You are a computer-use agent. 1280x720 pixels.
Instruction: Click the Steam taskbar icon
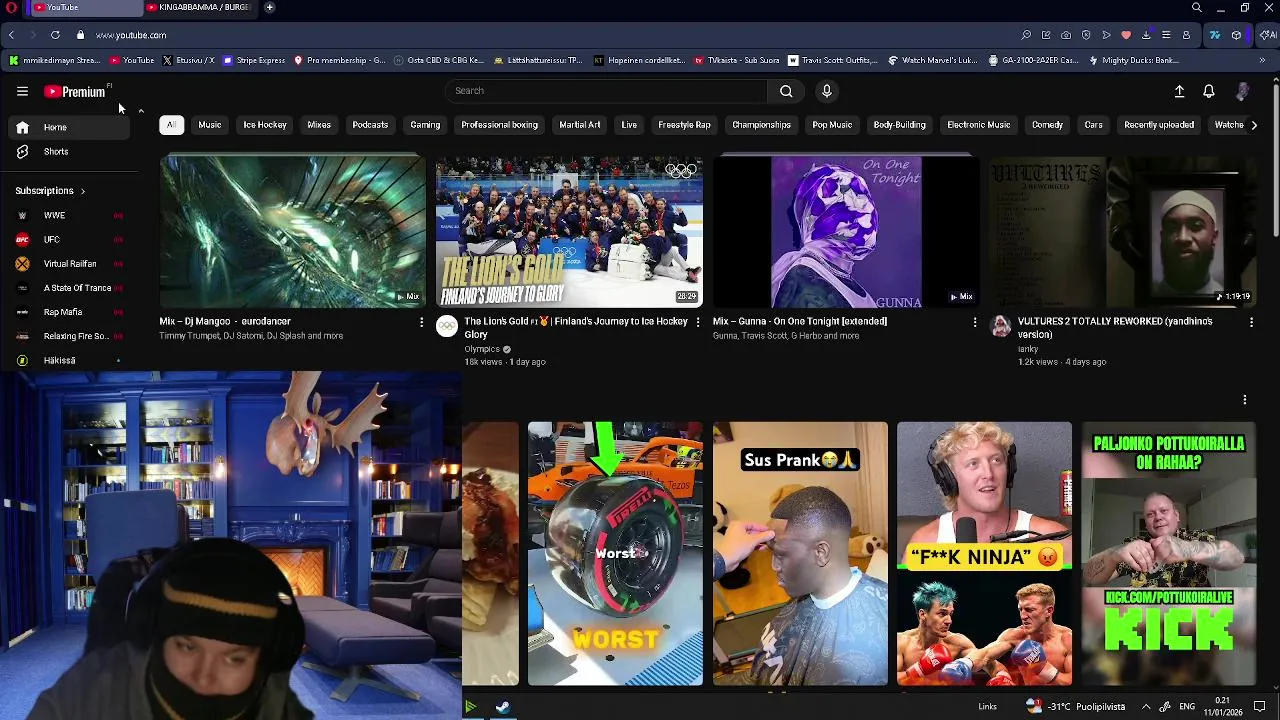(502, 707)
